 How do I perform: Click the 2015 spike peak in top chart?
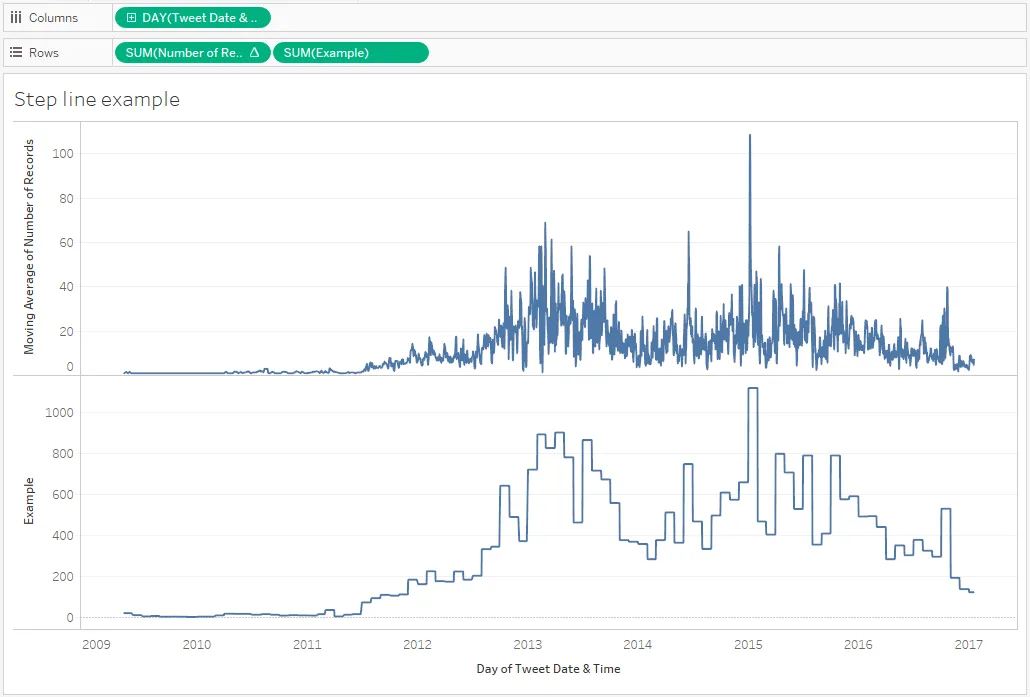point(750,136)
